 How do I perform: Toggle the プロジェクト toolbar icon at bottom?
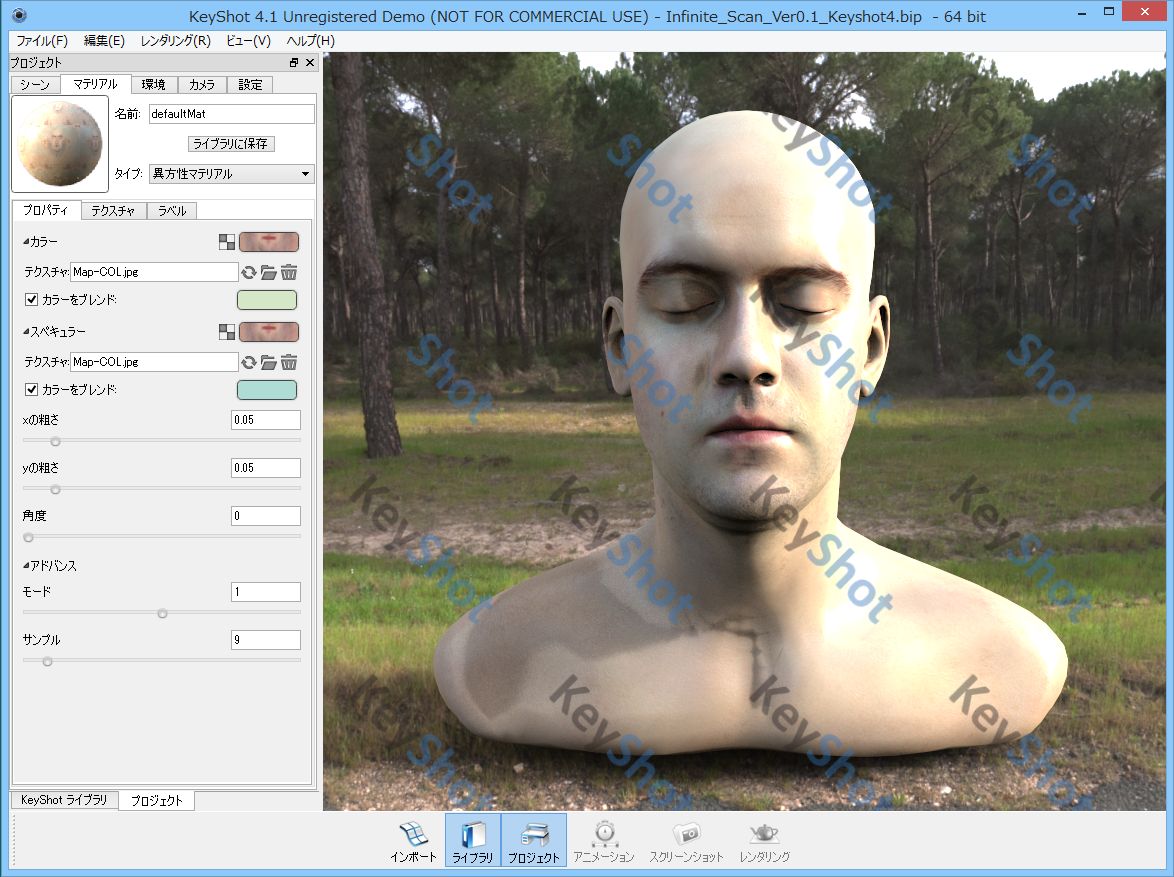coord(534,842)
